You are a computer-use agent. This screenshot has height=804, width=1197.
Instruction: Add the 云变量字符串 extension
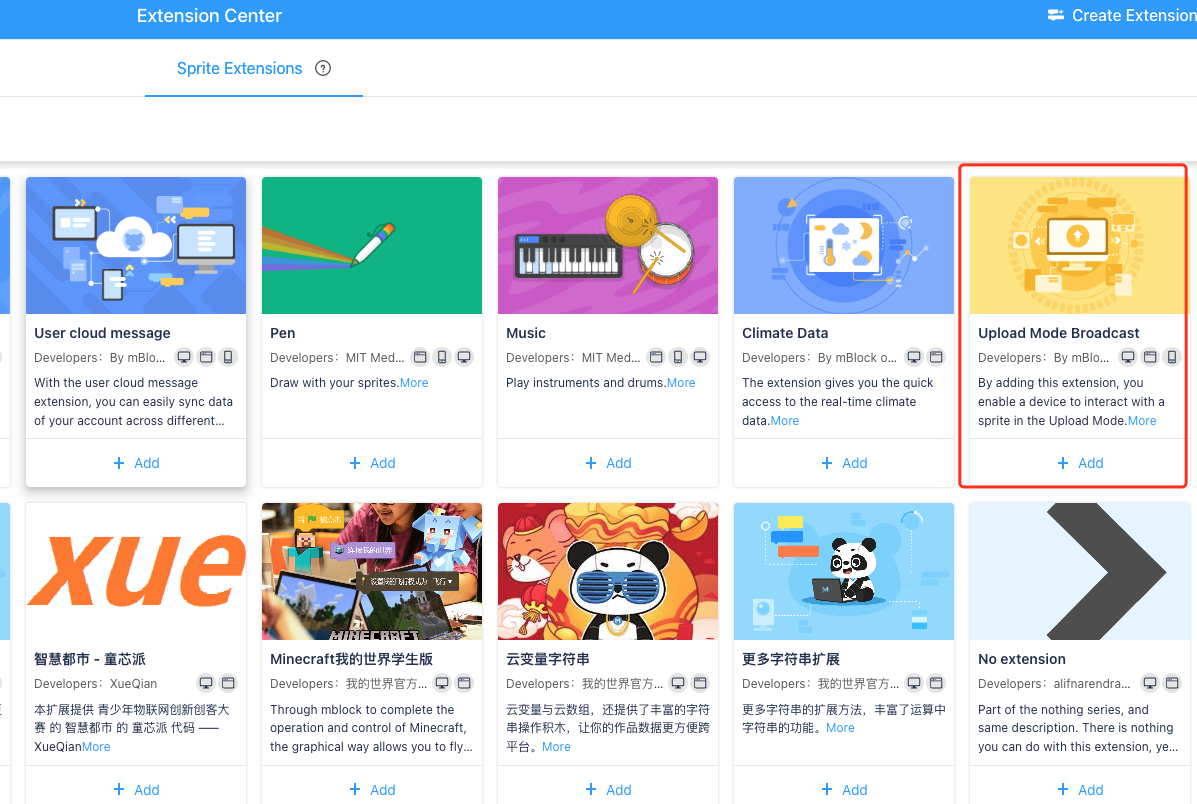608,789
